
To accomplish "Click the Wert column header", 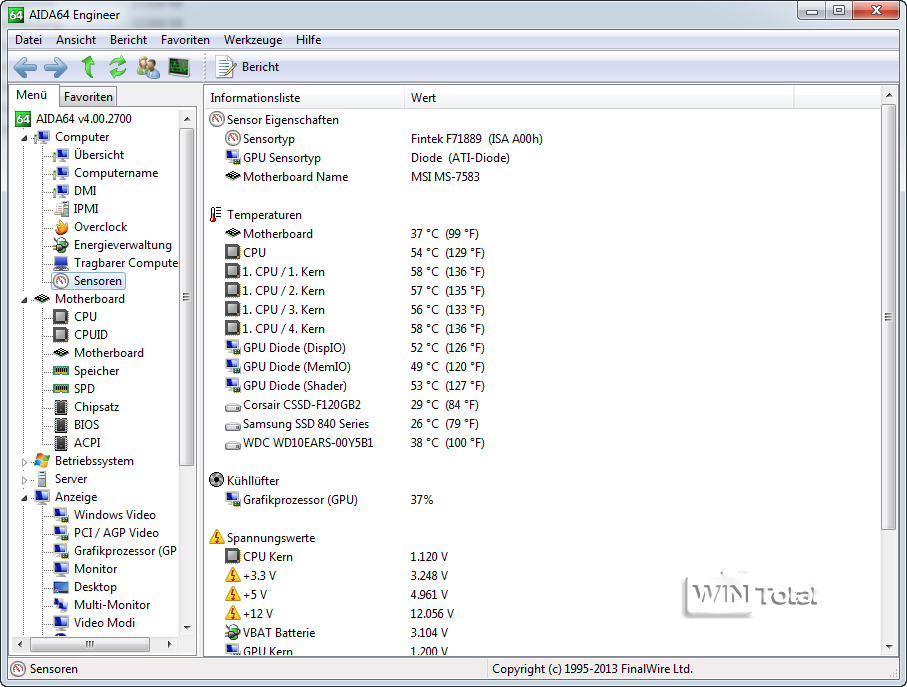I will tap(599, 98).
